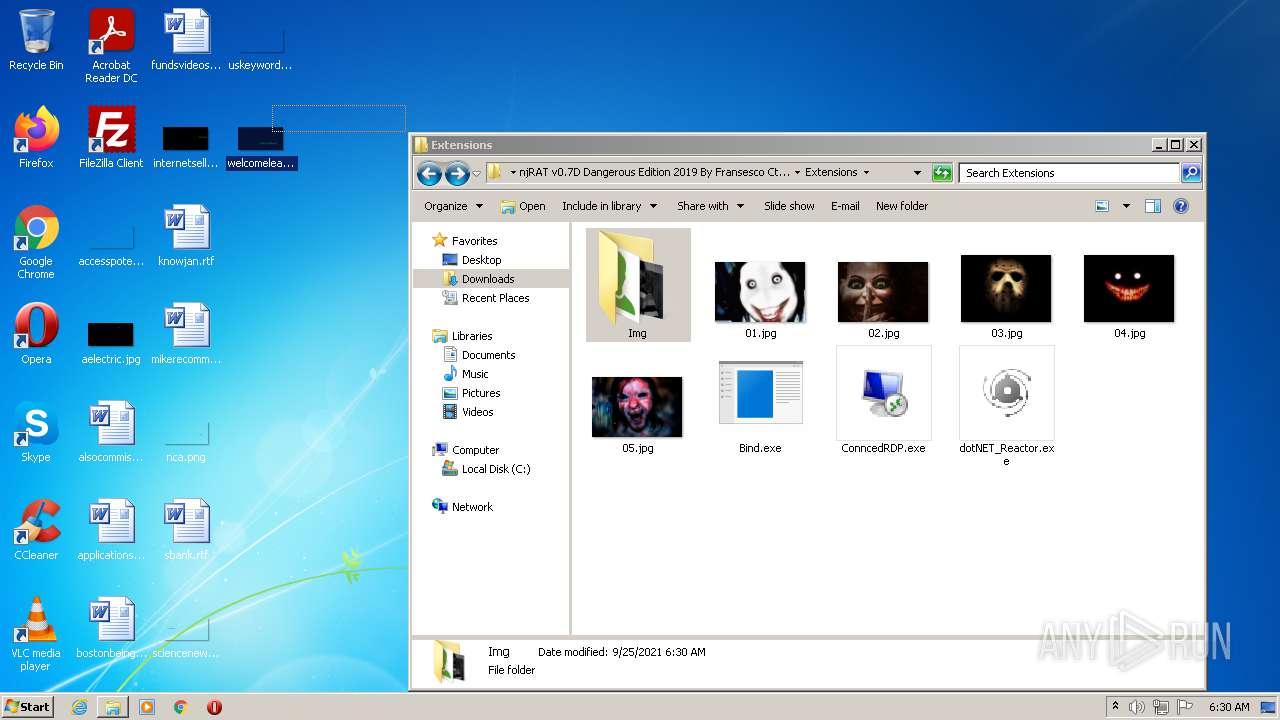The height and width of the screenshot is (720, 1280).
Task: Open Explorer help question mark
Action: 1180,206
